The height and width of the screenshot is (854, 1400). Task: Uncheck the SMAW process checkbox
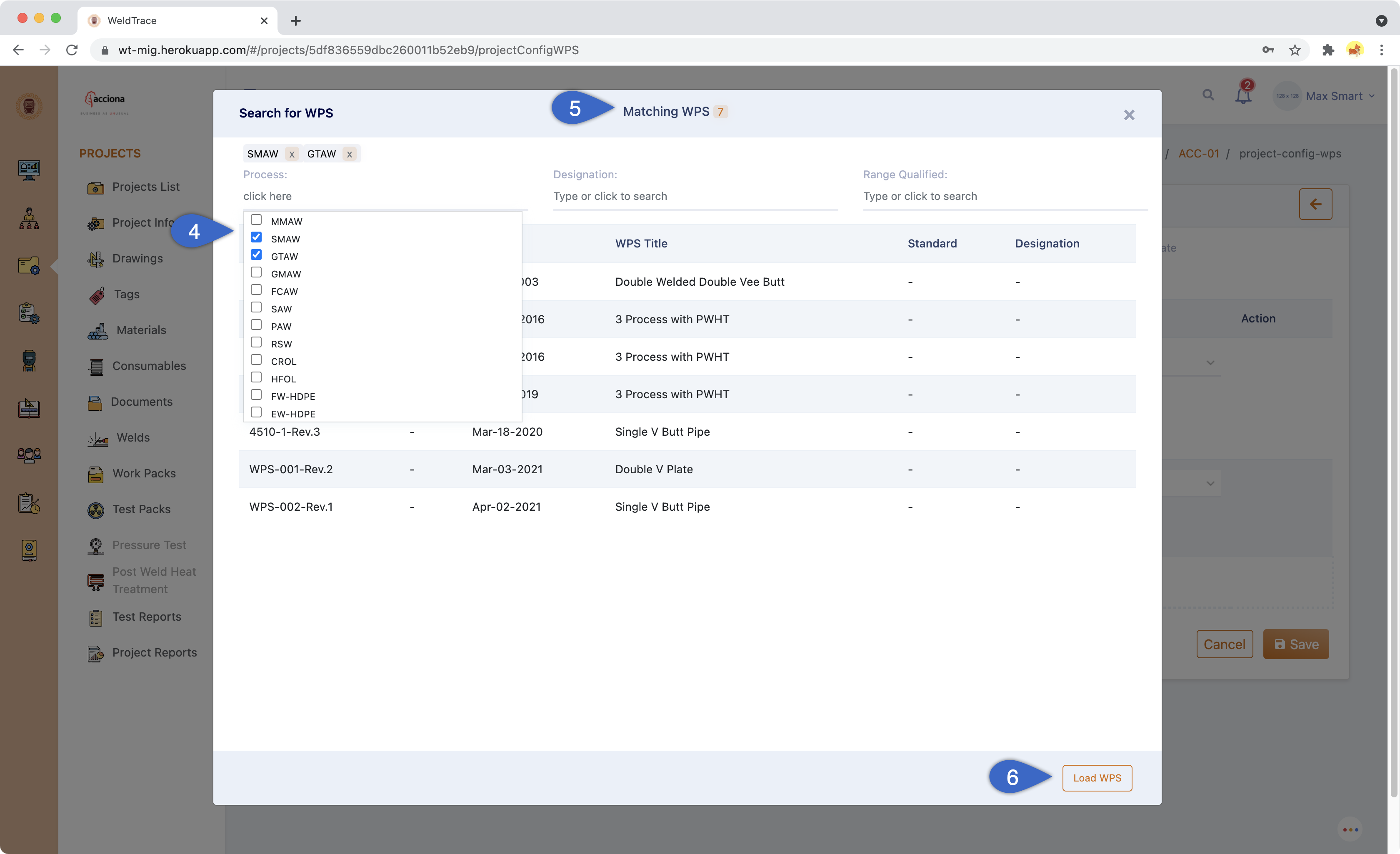[256, 238]
